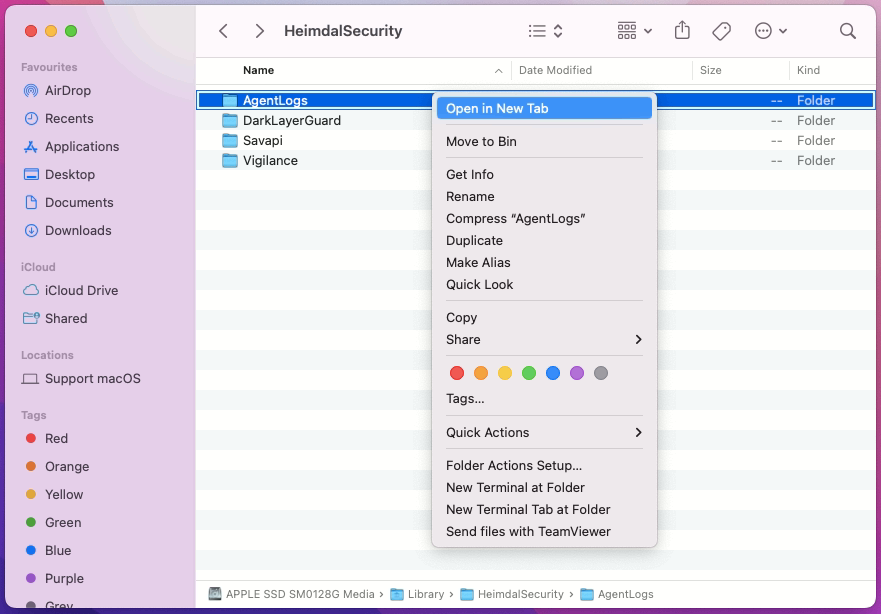Choose Open in New Tab
The height and width of the screenshot is (614, 881).
(x=544, y=108)
